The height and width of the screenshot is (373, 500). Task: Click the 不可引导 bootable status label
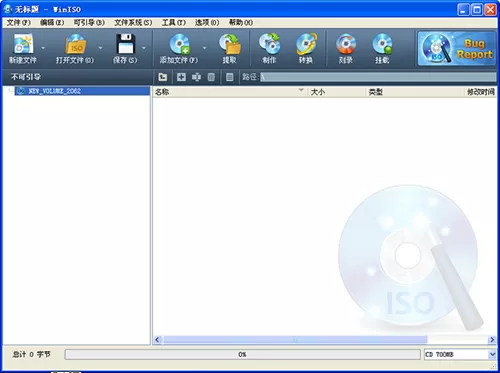tap(26, 77)
